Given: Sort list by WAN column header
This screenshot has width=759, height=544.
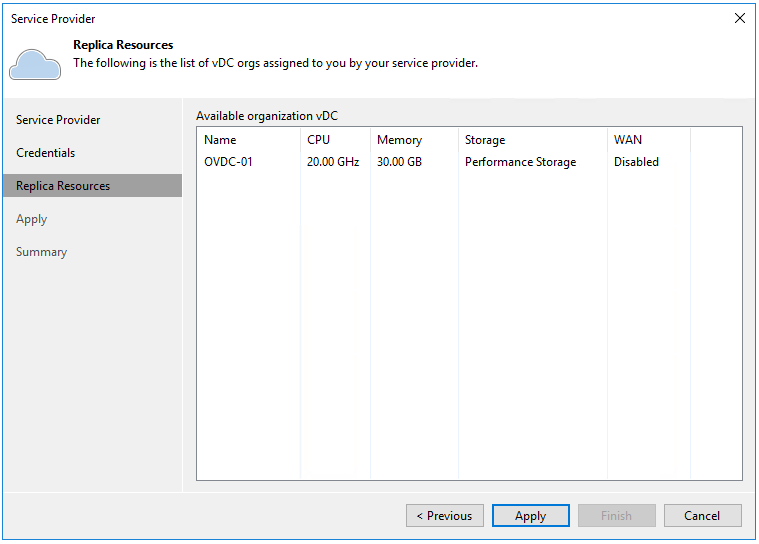Looking at the screenshot, I should 628,140.
